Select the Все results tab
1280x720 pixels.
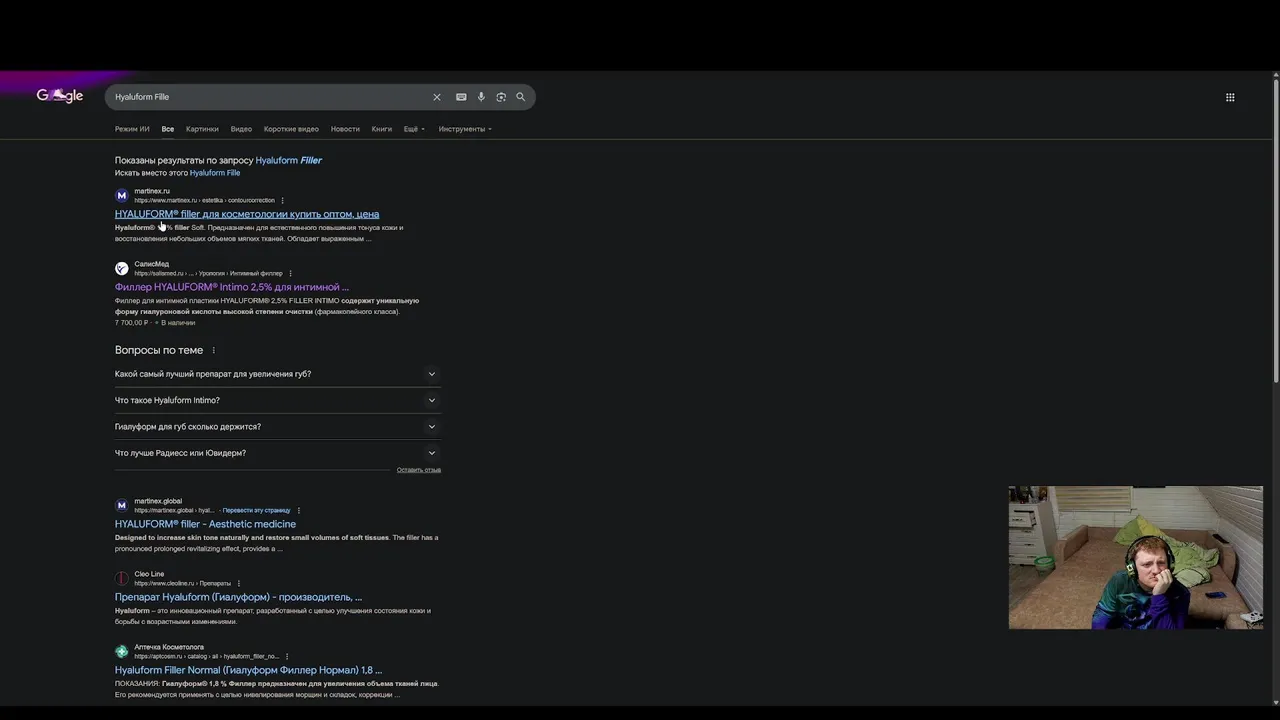[x=168, y=129]
